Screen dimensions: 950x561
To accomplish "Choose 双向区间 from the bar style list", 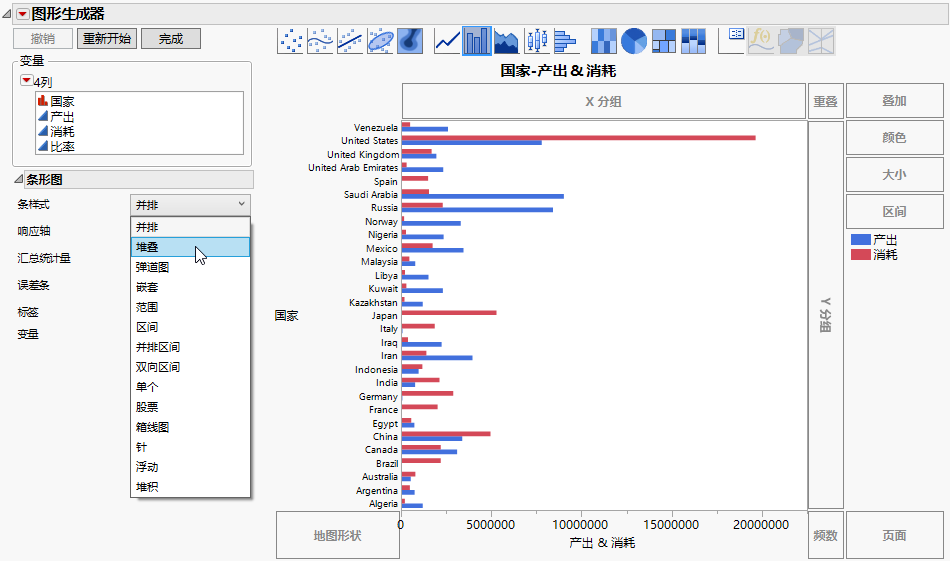I will tap(190, 367).
